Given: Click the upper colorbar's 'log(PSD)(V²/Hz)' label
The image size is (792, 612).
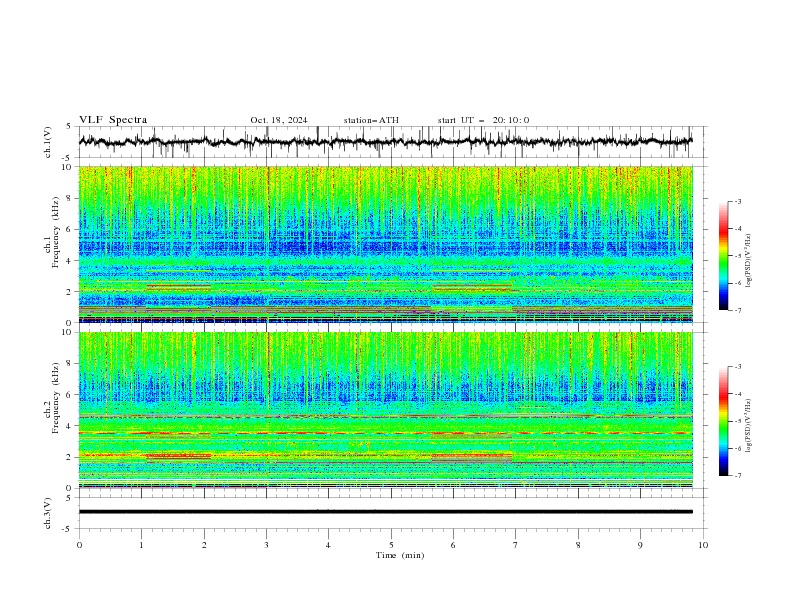Looking at the screenshot, I should [x=749, y=261].
